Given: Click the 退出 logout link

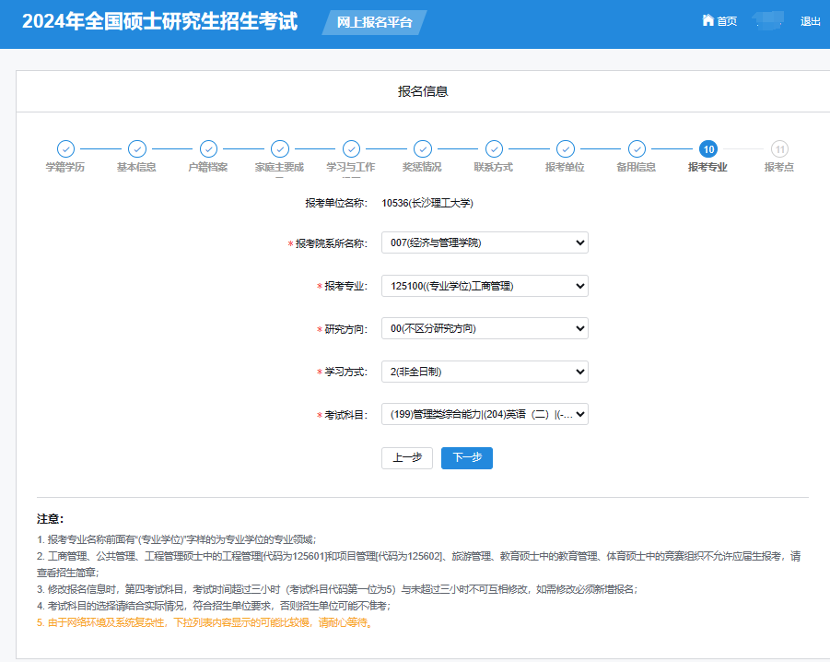Looking at the screenshot, I should click(810, 21).
